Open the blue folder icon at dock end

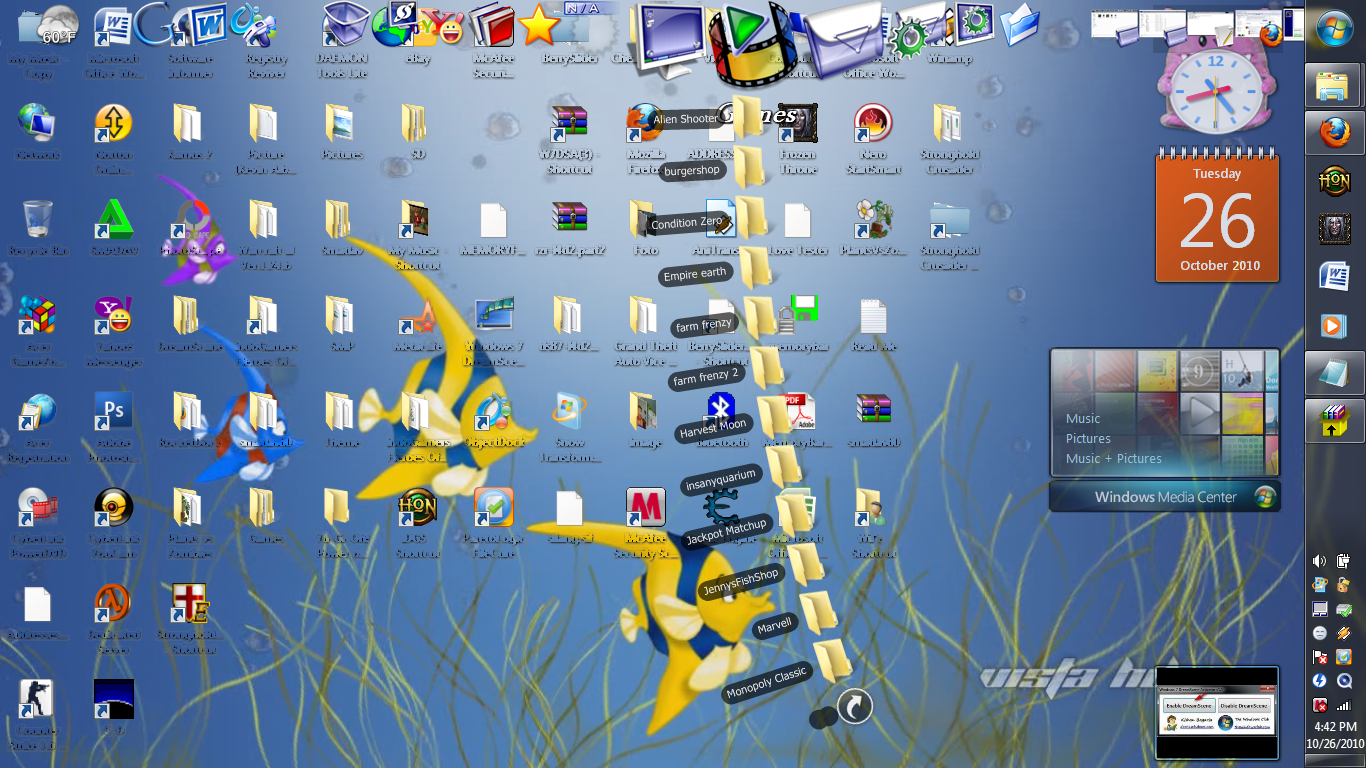coord(1019,25)
